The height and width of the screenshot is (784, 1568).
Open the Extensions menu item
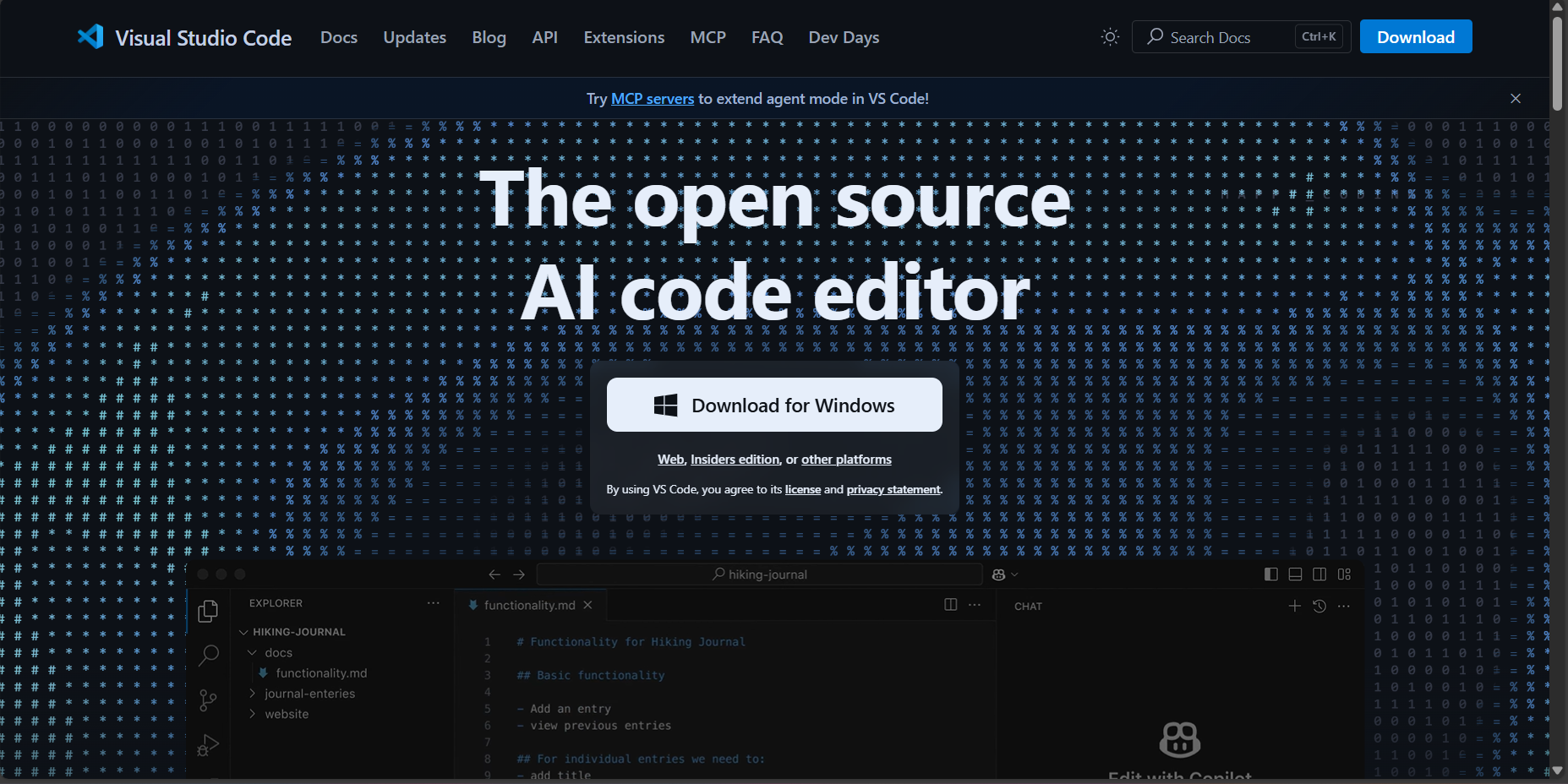[x=624, y=37]
